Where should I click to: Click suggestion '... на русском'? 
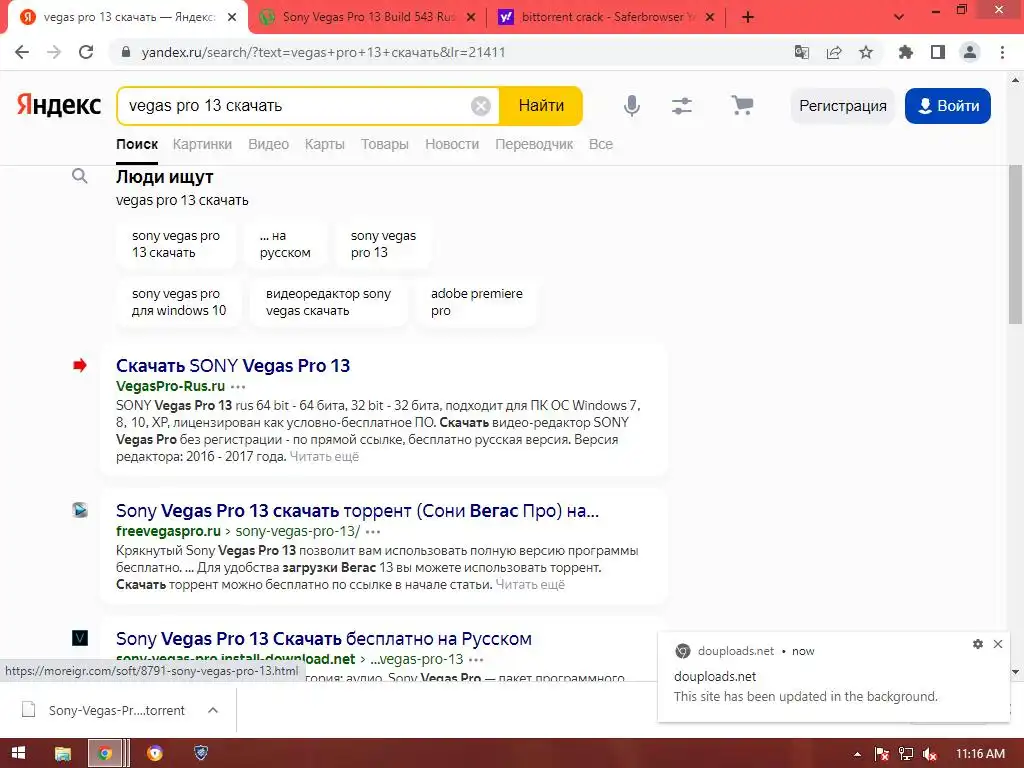(x=285, y=244)
